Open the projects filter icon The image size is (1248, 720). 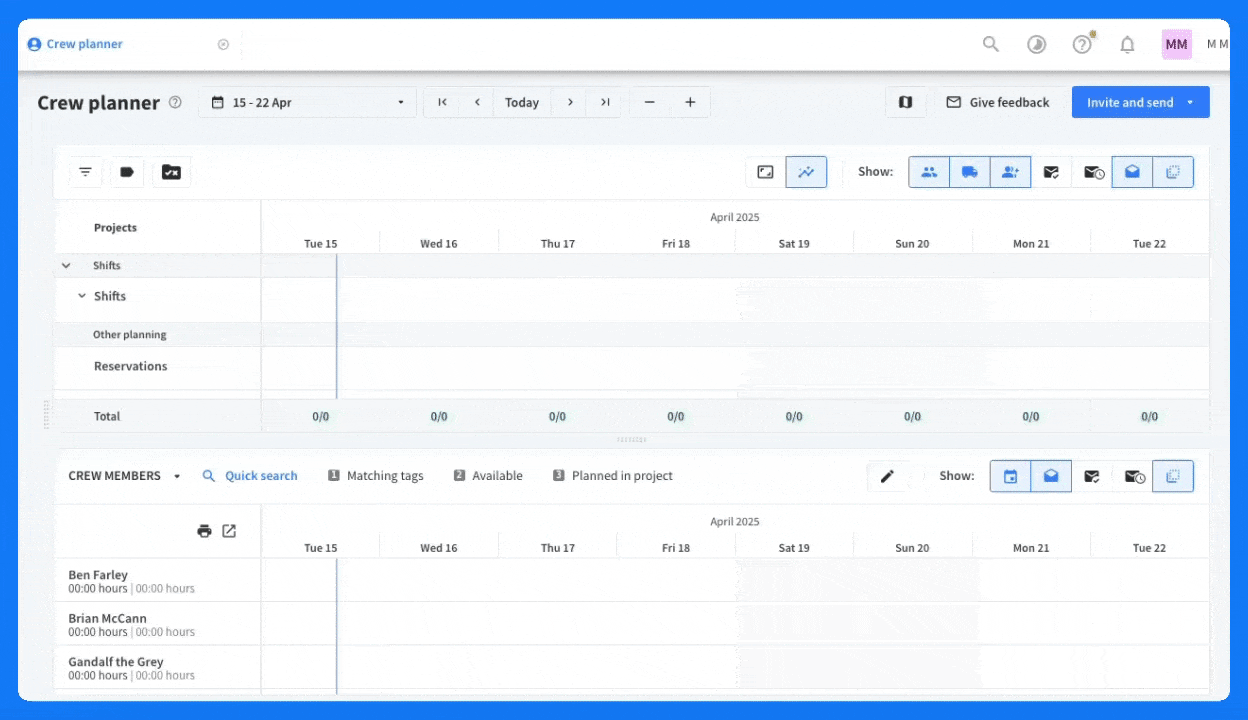click(x=86, y=172)
